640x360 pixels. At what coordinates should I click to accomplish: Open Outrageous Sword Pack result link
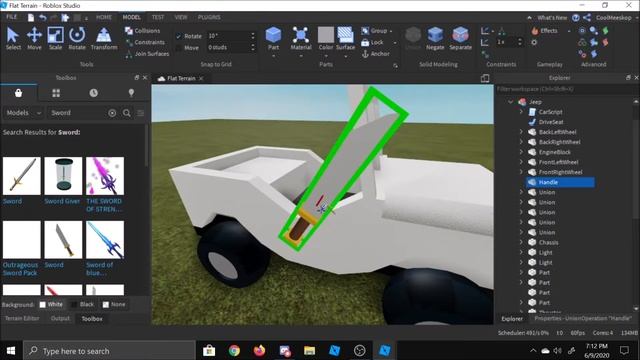coord(20,269)
